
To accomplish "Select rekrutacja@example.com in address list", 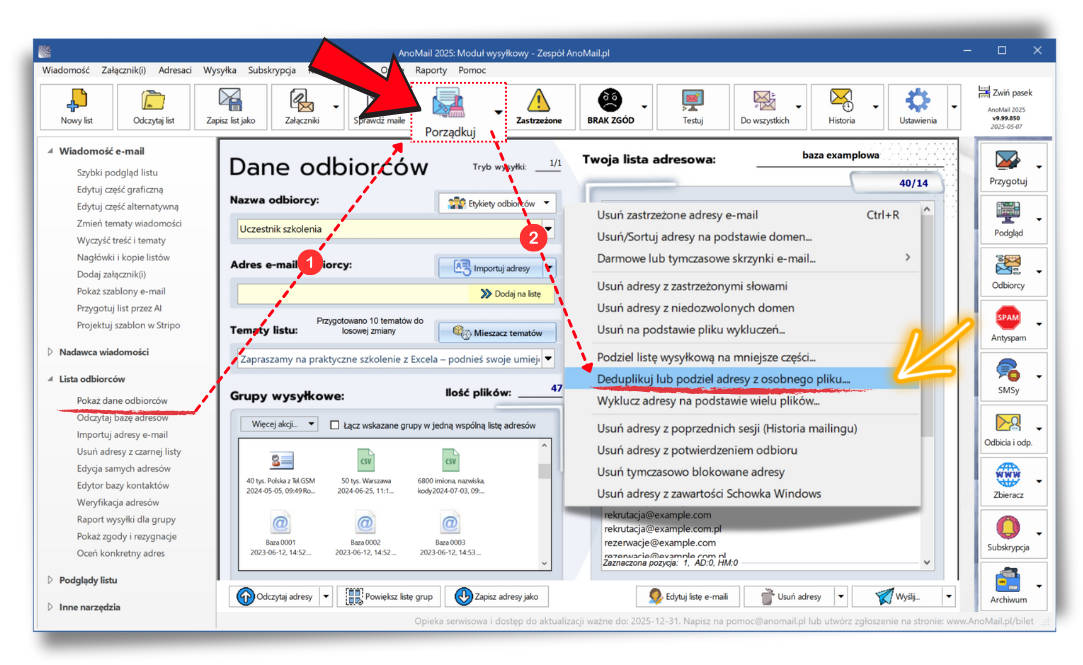I will click(658, 514).
